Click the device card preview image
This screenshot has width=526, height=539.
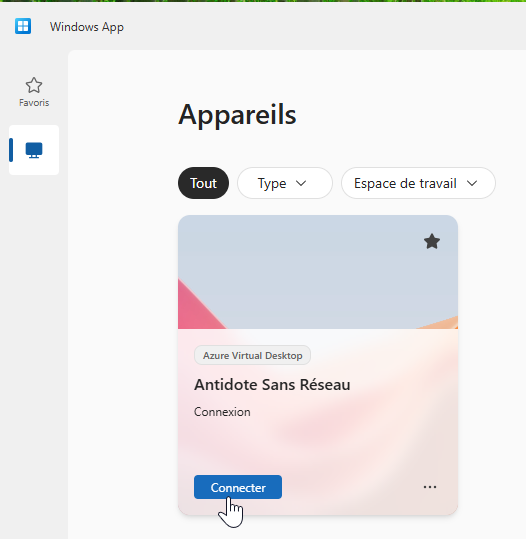(x=318, y=272)
